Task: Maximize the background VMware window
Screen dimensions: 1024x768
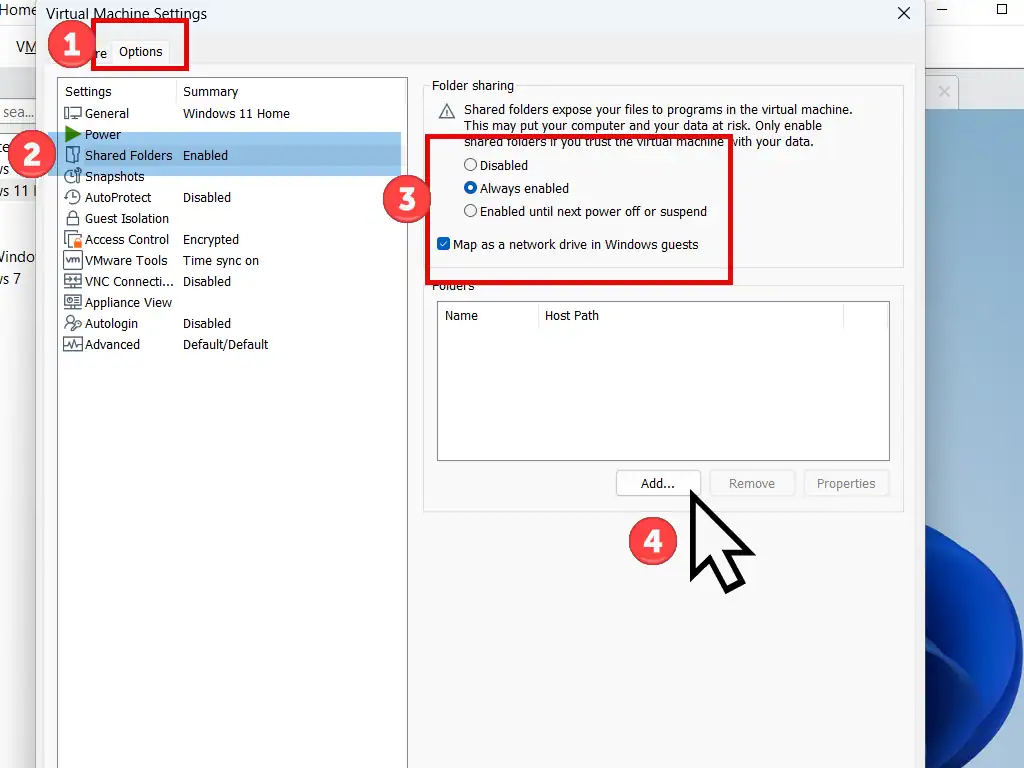Action: [1002, 9]
